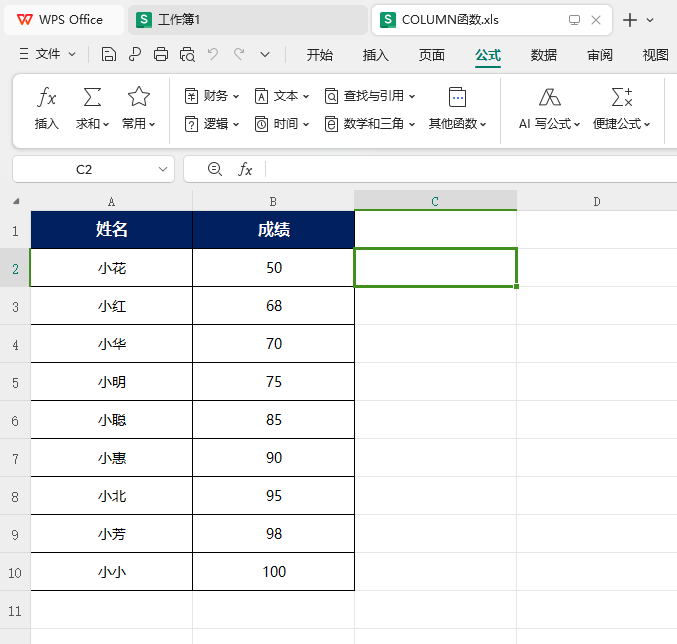The image size is (677, 644).
Task: Switch to the 插入 ribbon tab
Action: click(376, 55)
